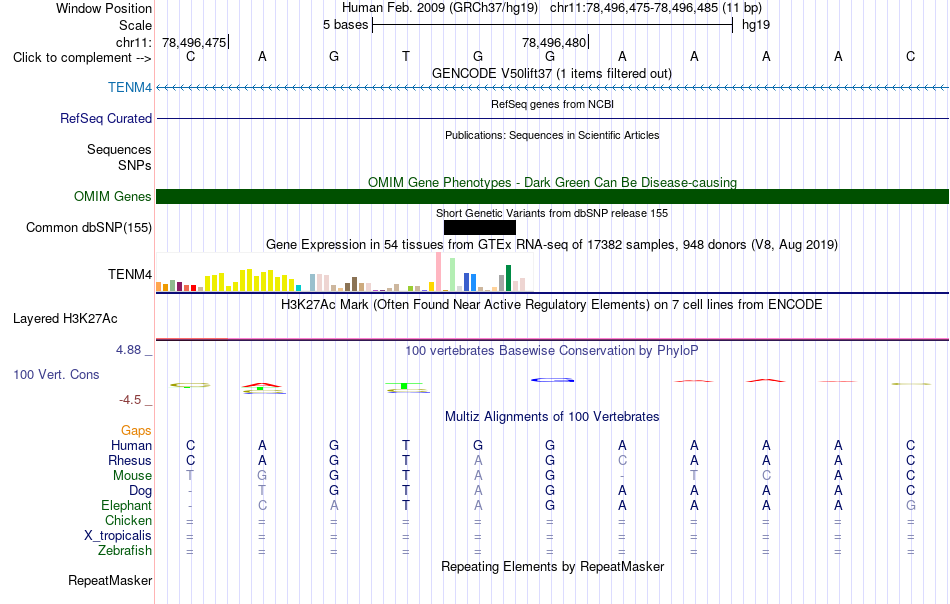Open the Layered H3K27Ac track label

[65, 319]
